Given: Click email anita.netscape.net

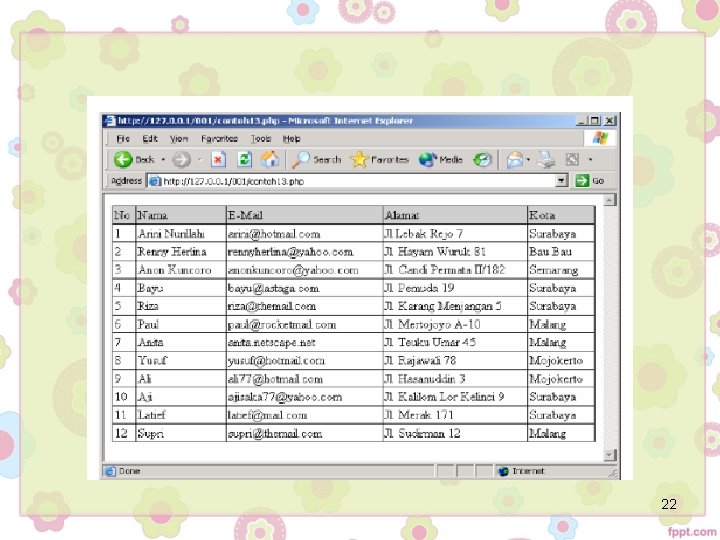Looking at the screenshot, I should tap(271, 343).
